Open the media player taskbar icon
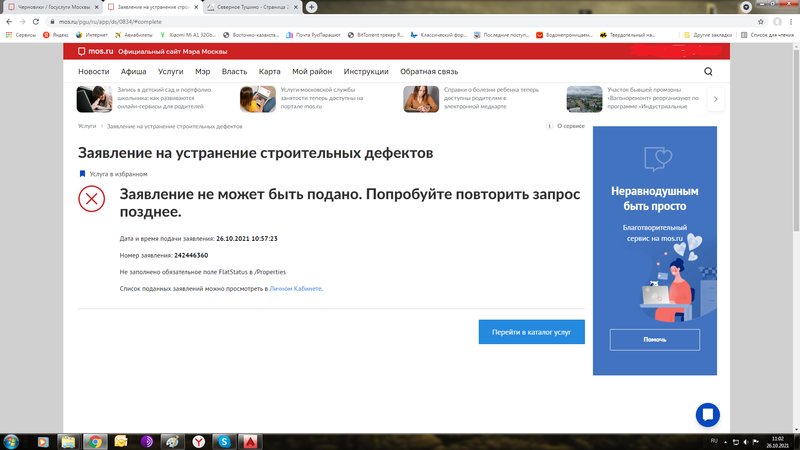The height and width of the screenshot is (450, 800). [x=43, y=441]
